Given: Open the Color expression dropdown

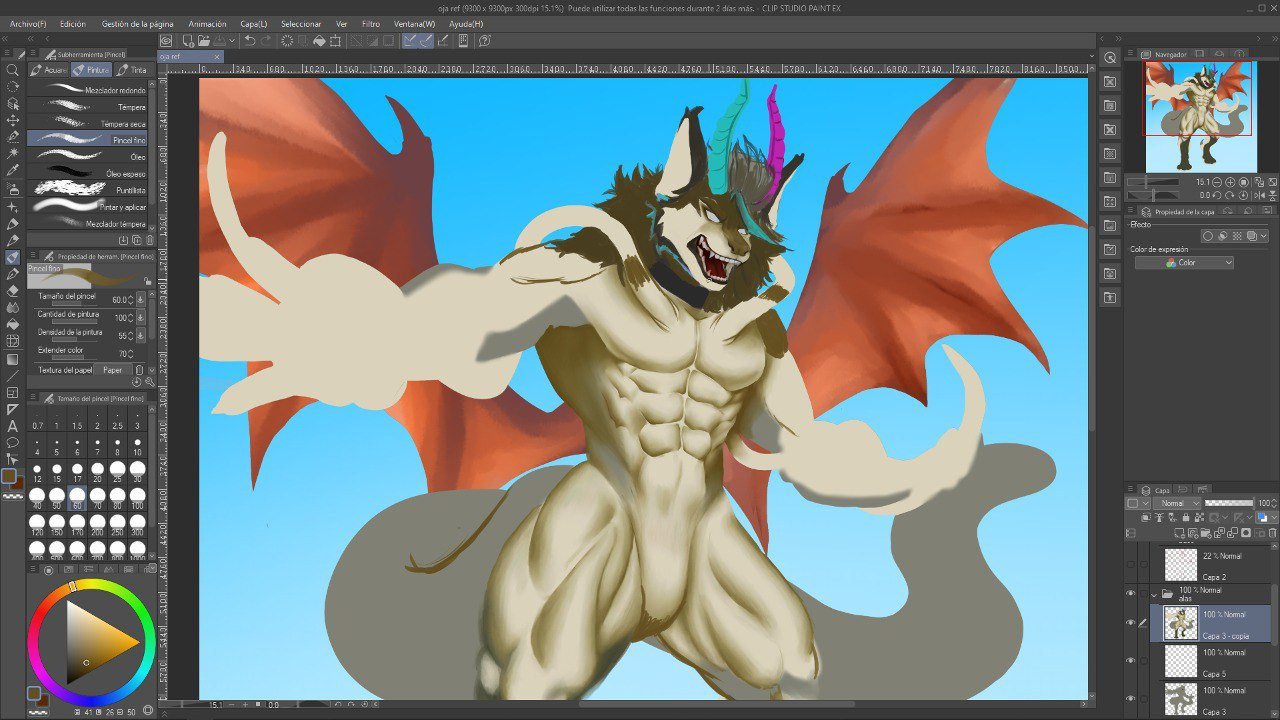Looking at the screenshot, I should 1184,263.
